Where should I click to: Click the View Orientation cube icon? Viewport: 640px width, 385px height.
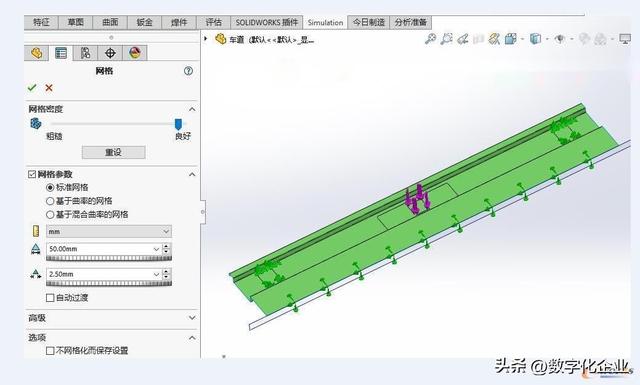tap(510, 39)
